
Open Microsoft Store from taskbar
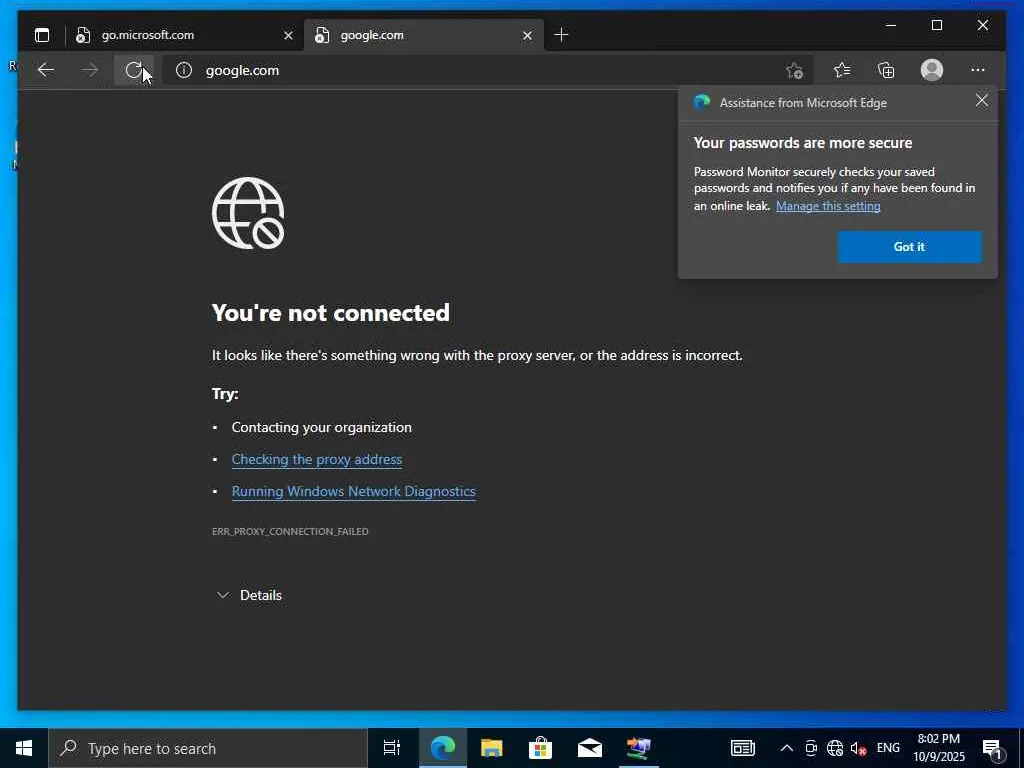coord(541,748)
